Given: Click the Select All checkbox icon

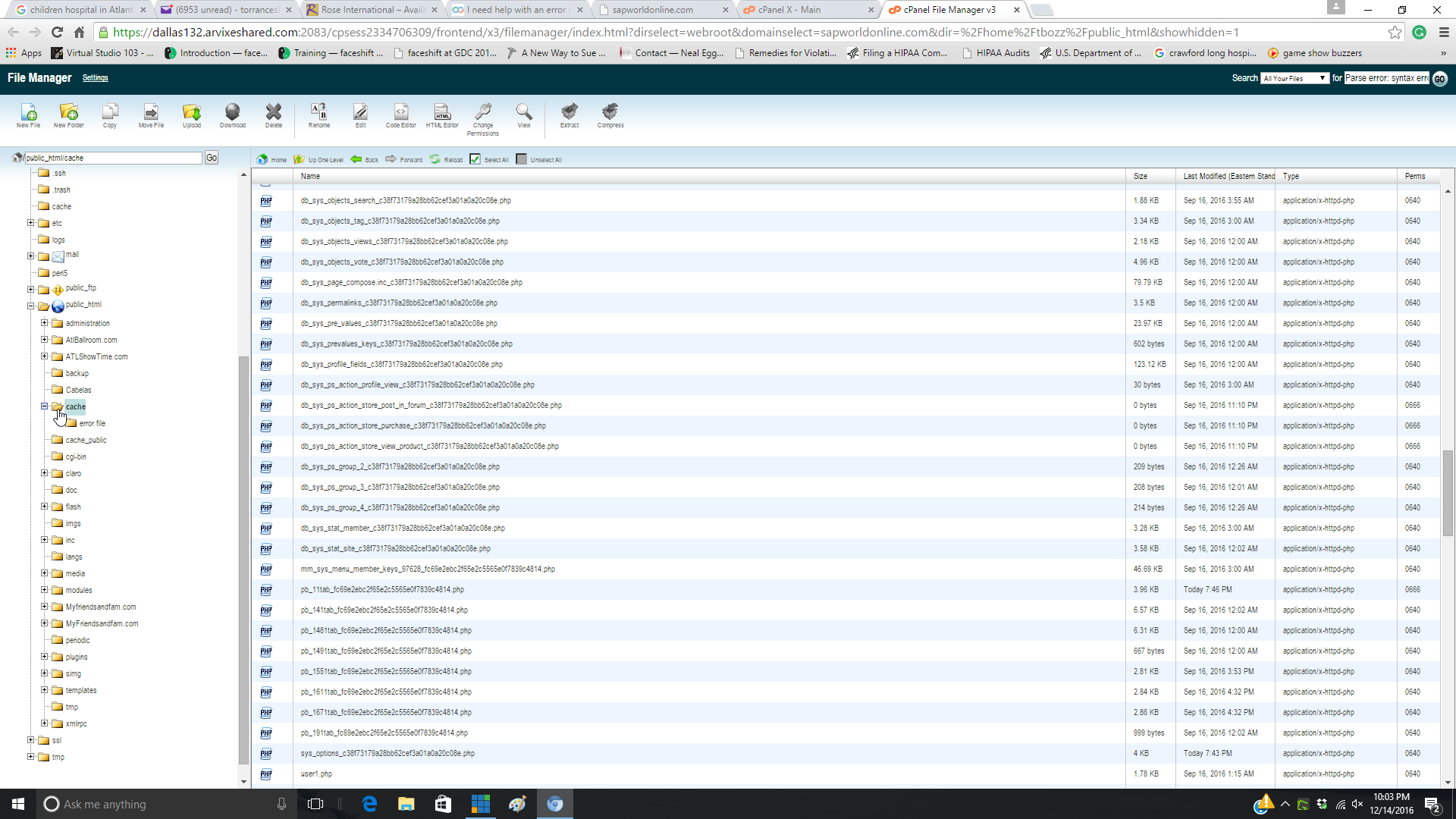Looking at the screenshot, I should (x=475, y=159).
